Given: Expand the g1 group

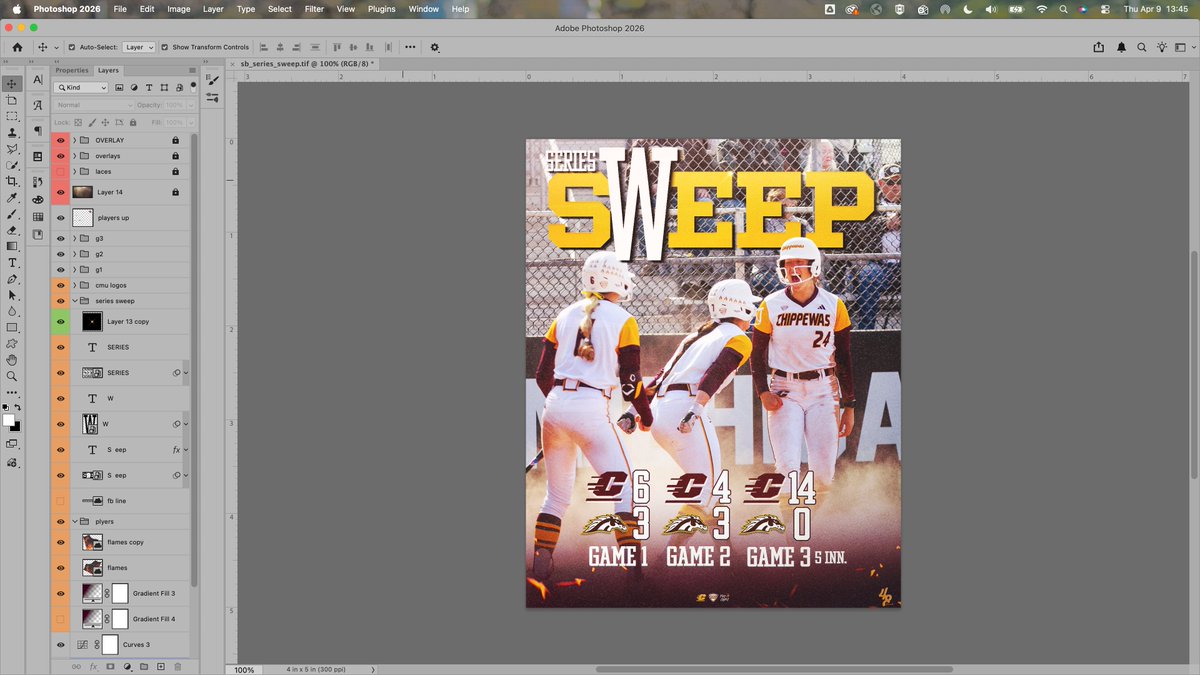Looking at the screenshot, I should pyautogui.click(x=75, y=270).
